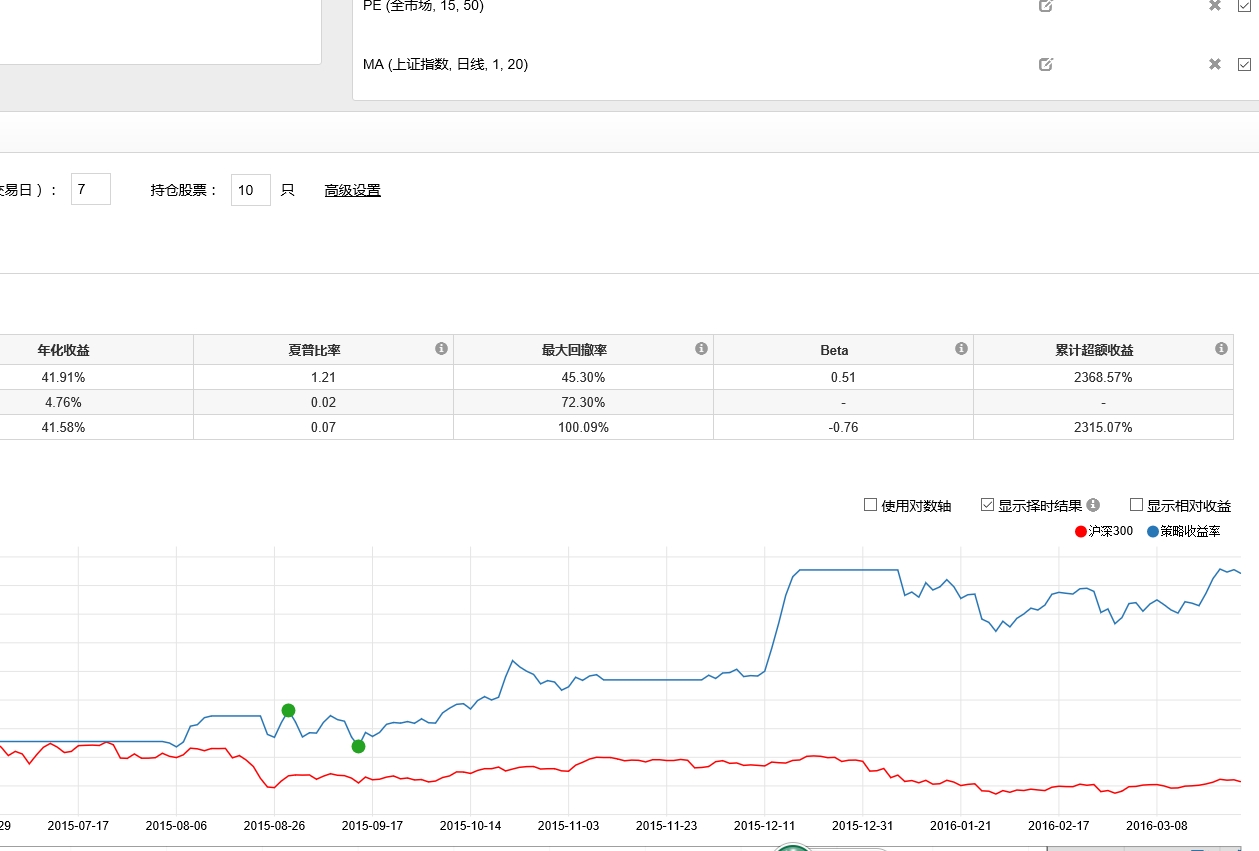The width and height of the screenshot is (1259, 851).
Task: Uncheck the MA (上证指数) condition checkbox
Action: (1244, 64)
